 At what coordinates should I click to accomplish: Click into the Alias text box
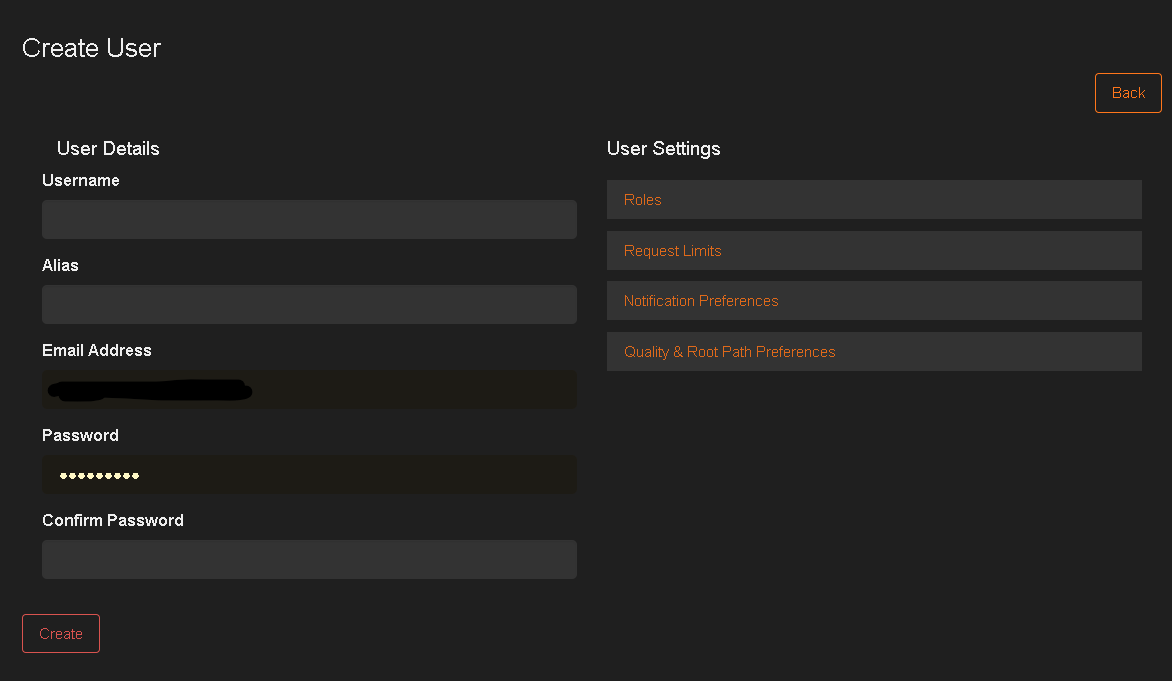(x=309, y=304)
